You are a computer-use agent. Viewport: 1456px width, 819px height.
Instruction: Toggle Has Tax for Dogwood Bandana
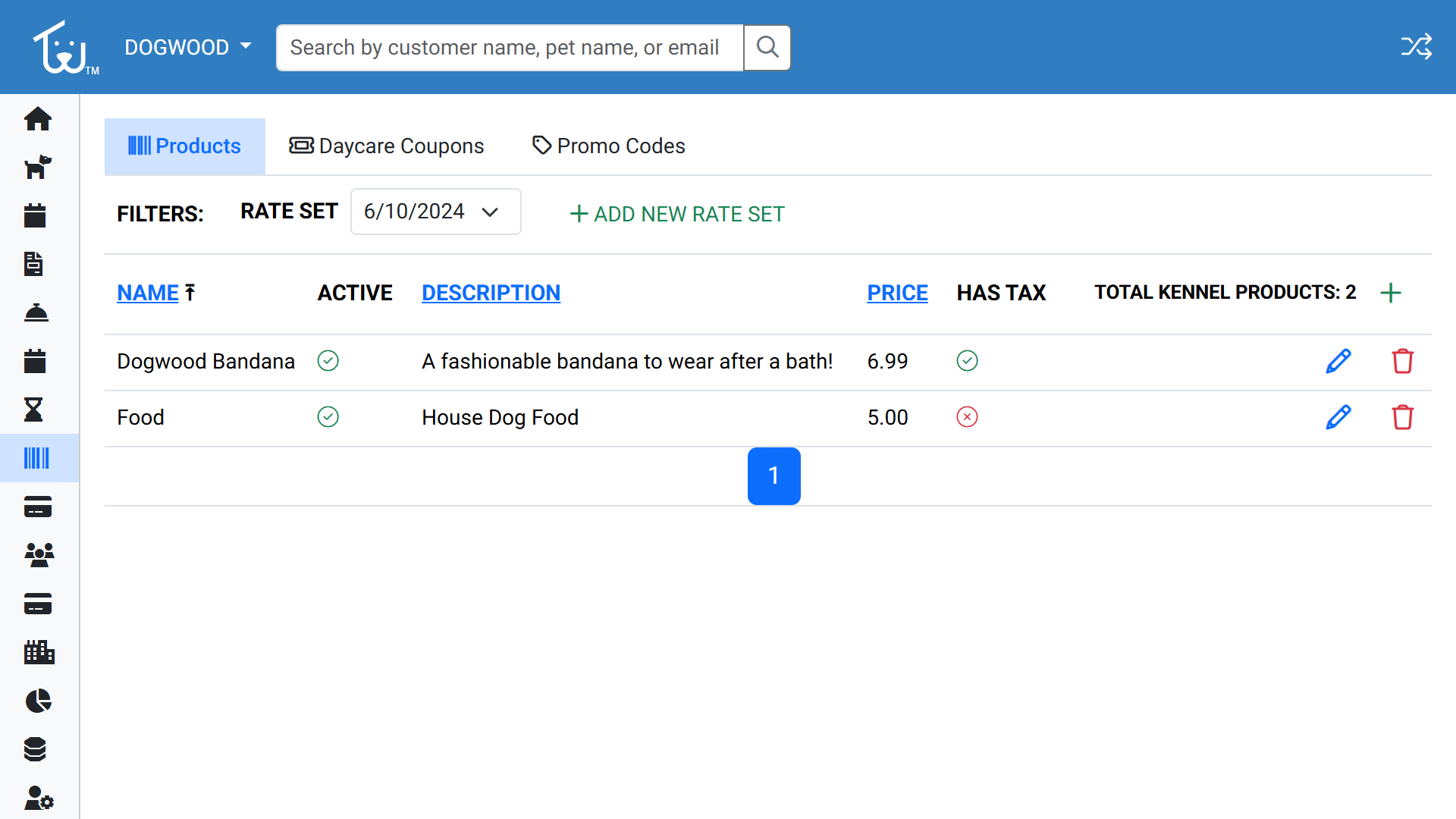click(967, 361)
